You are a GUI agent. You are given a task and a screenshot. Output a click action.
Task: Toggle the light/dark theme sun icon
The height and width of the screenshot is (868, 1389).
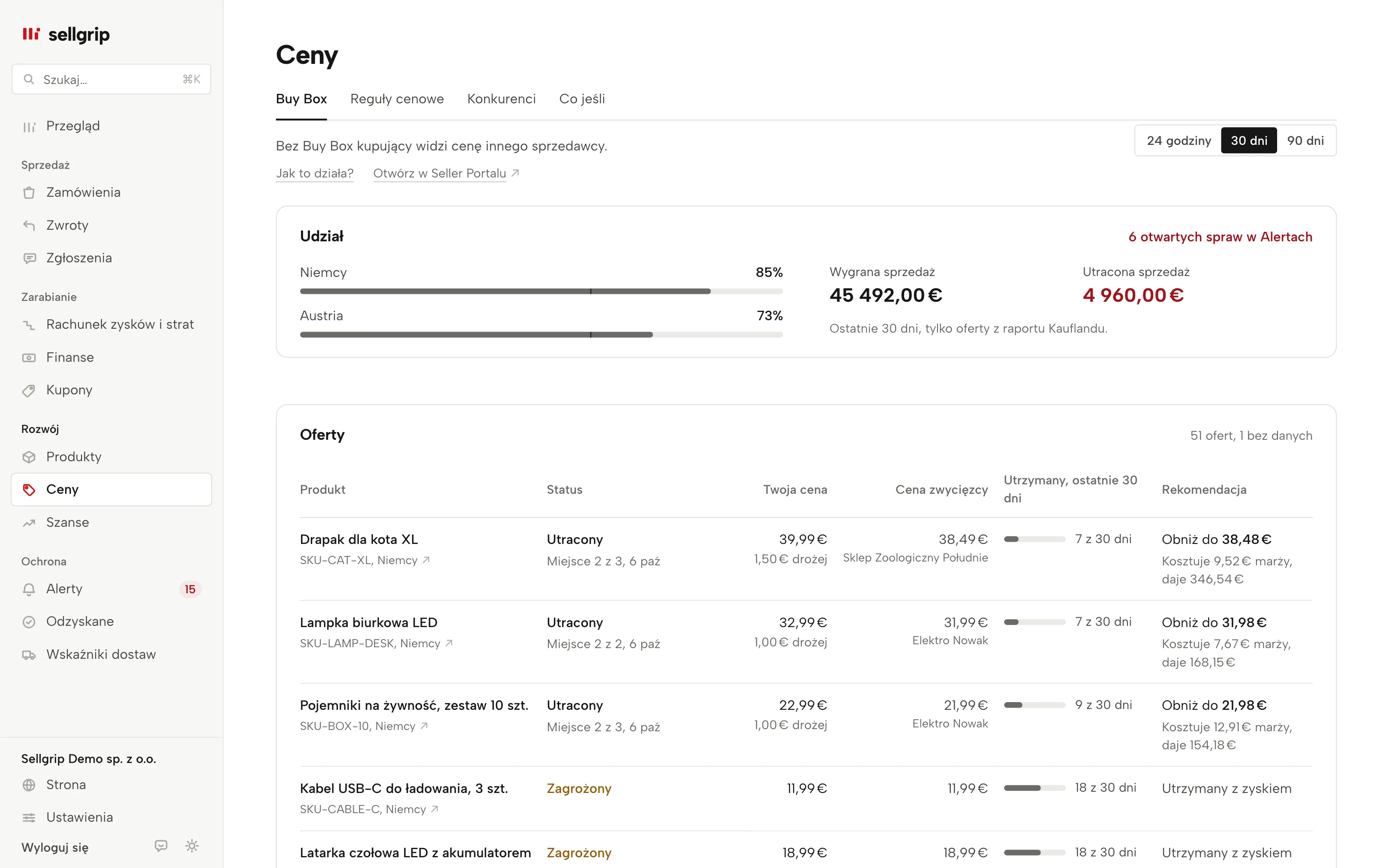pyautogui.click(x=192, y=846)
